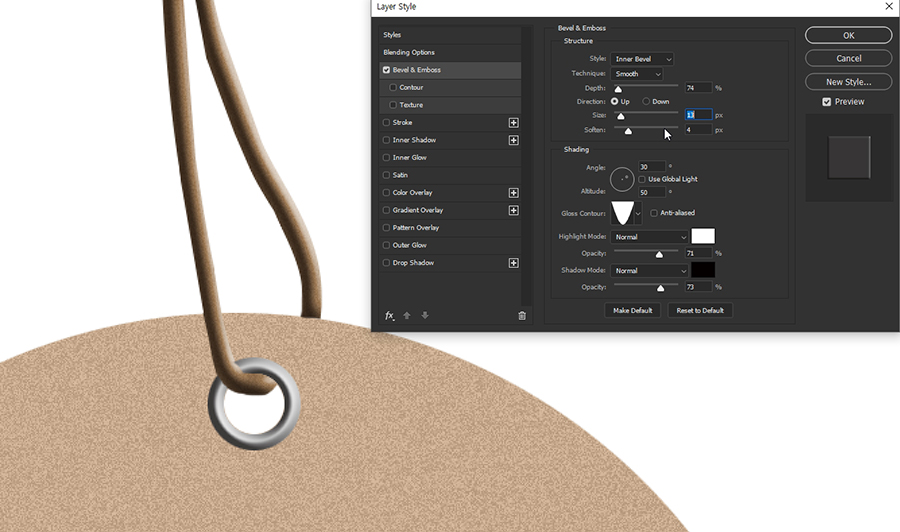Click the Depth percentage input field
Image resolution: width=900 pixels, height=532 pixels.
coord(699,88)
